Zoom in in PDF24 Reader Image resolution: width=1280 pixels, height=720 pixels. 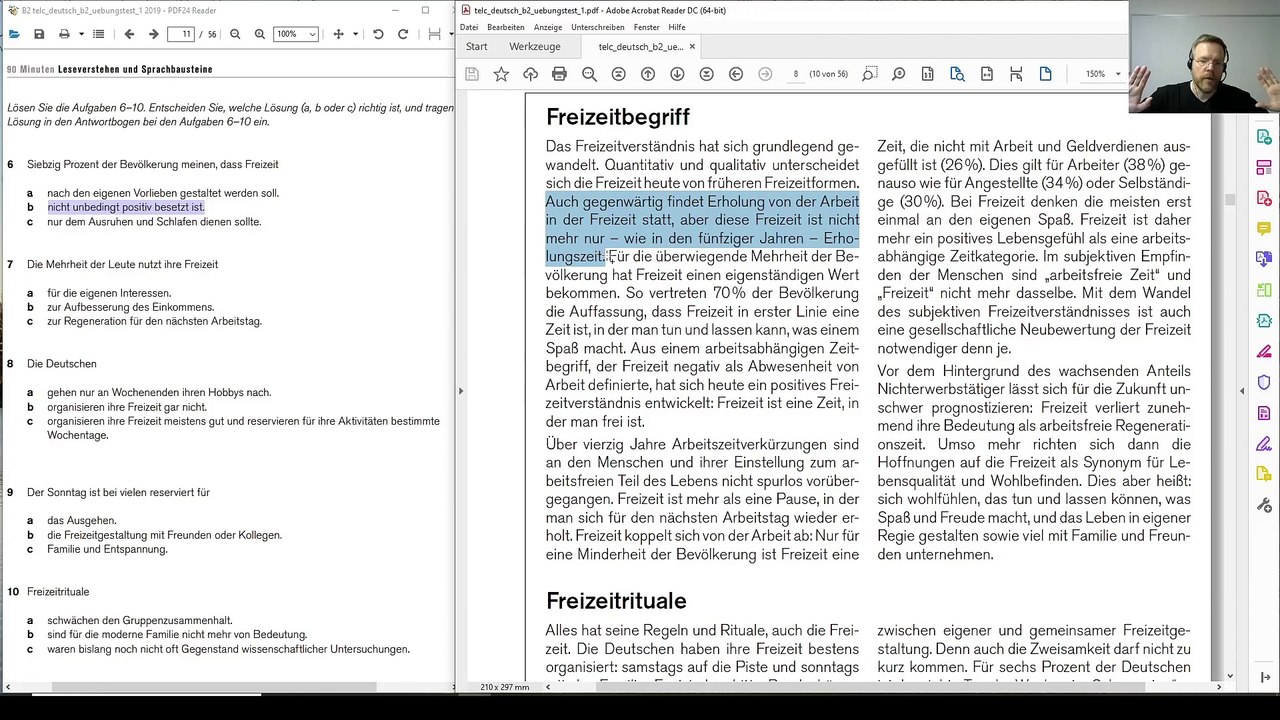pos(260,34)
